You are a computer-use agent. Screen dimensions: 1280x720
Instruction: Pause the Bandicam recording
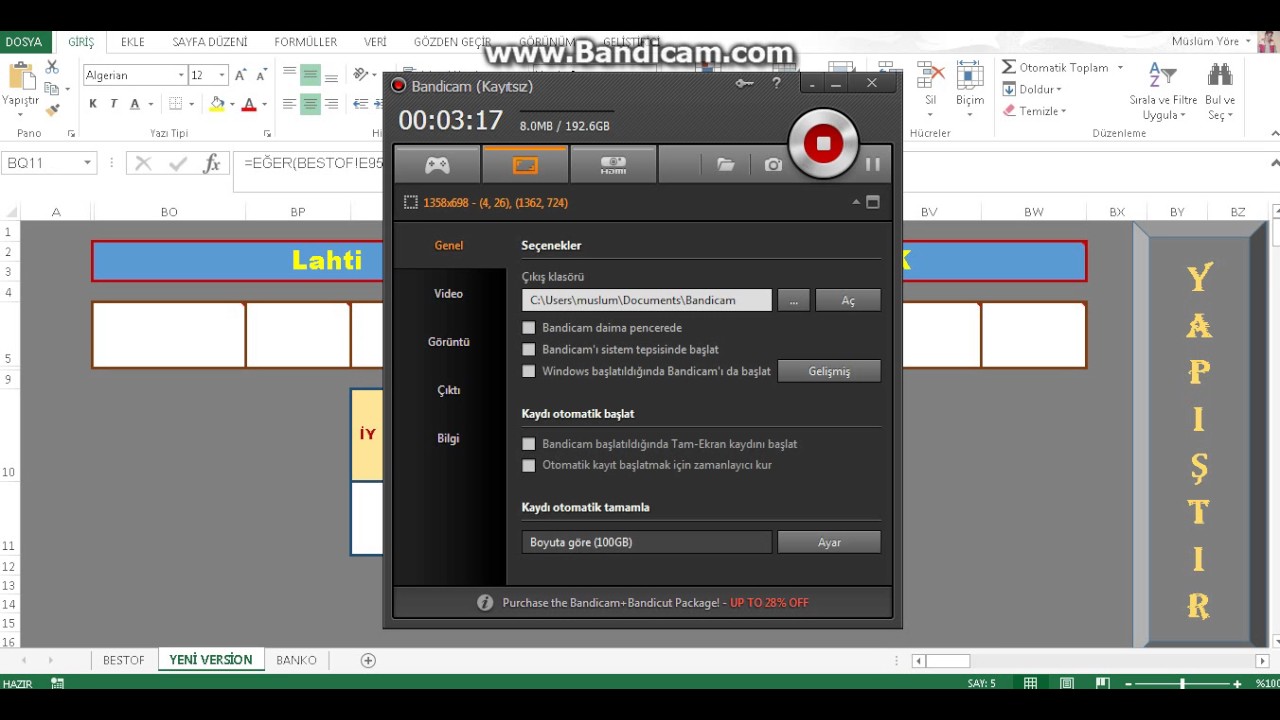click(872, 164)
